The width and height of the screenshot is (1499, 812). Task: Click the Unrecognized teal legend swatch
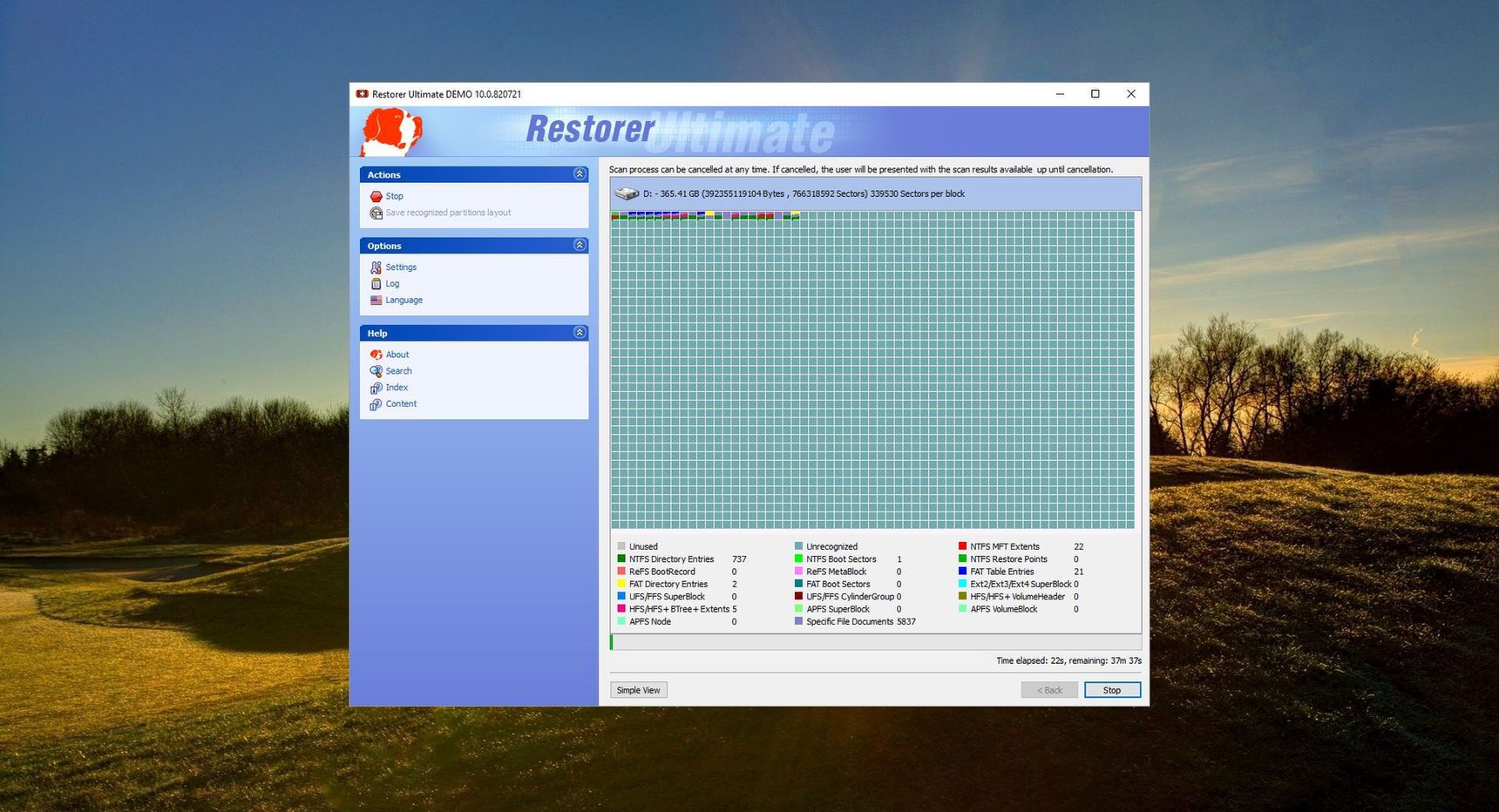coord(798,547)
